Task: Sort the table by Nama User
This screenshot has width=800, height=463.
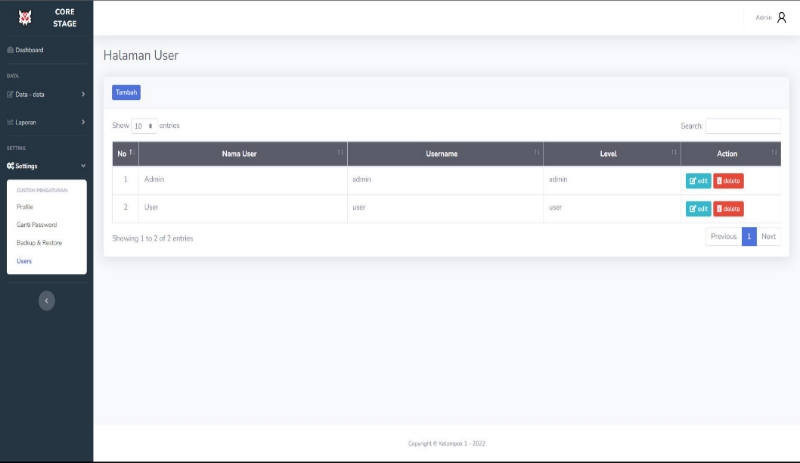Action: click(x=240, y=154)
